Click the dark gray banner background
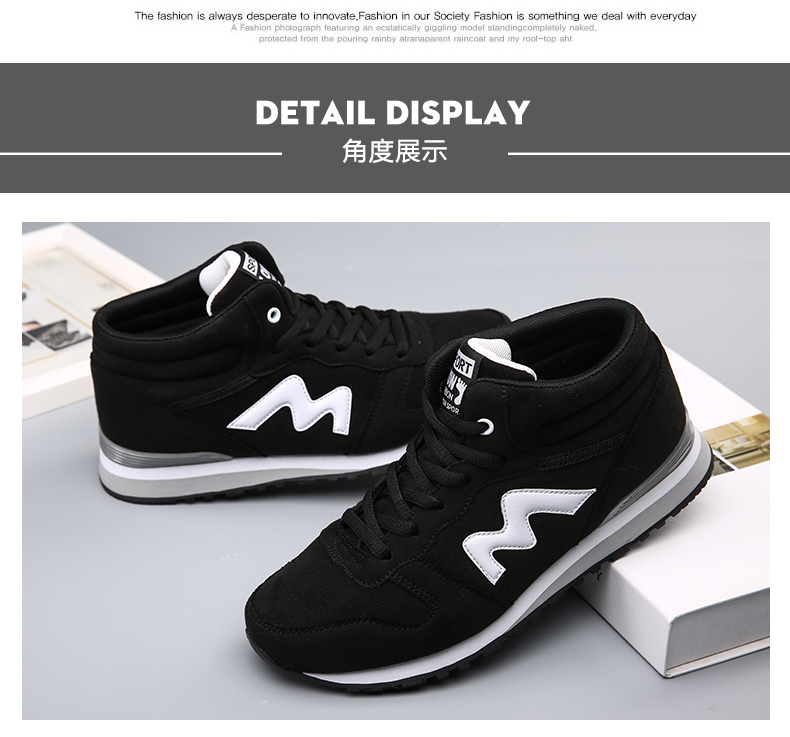790x737 pixels. 395,128
